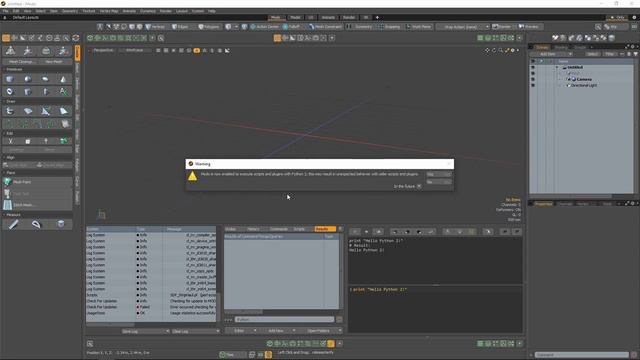Click No in the Warning dialog
The image size is (640, 360).
(x=439, y=182)
